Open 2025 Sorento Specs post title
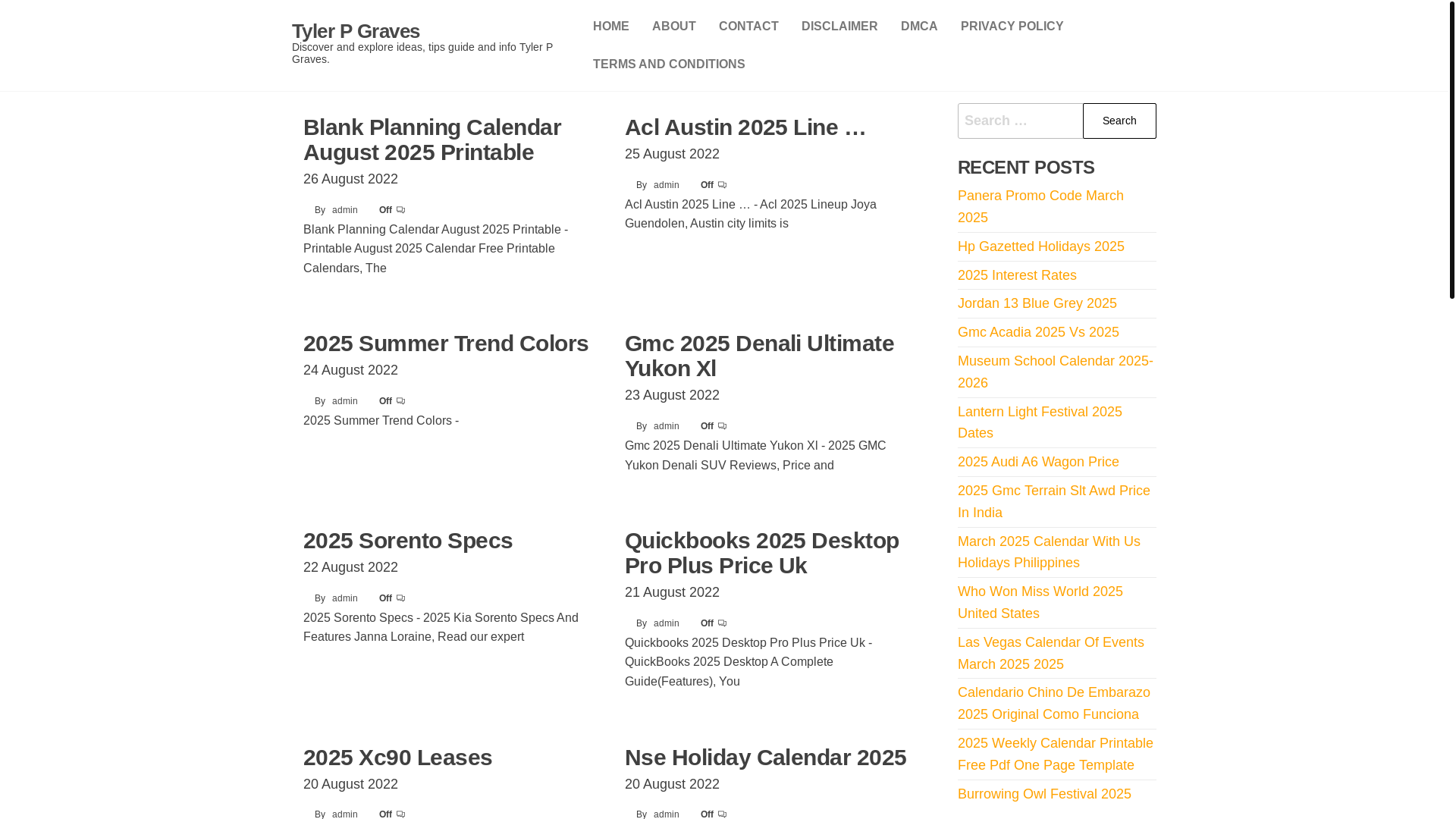Screen dimensions: 1456x819 point(408,541)
